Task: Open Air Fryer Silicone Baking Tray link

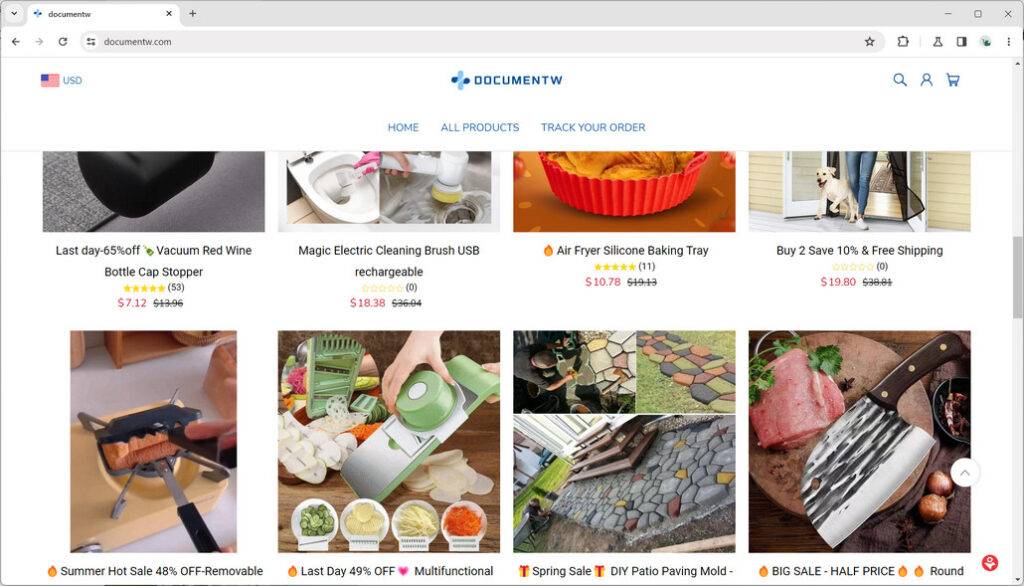Action: (632, 250)
